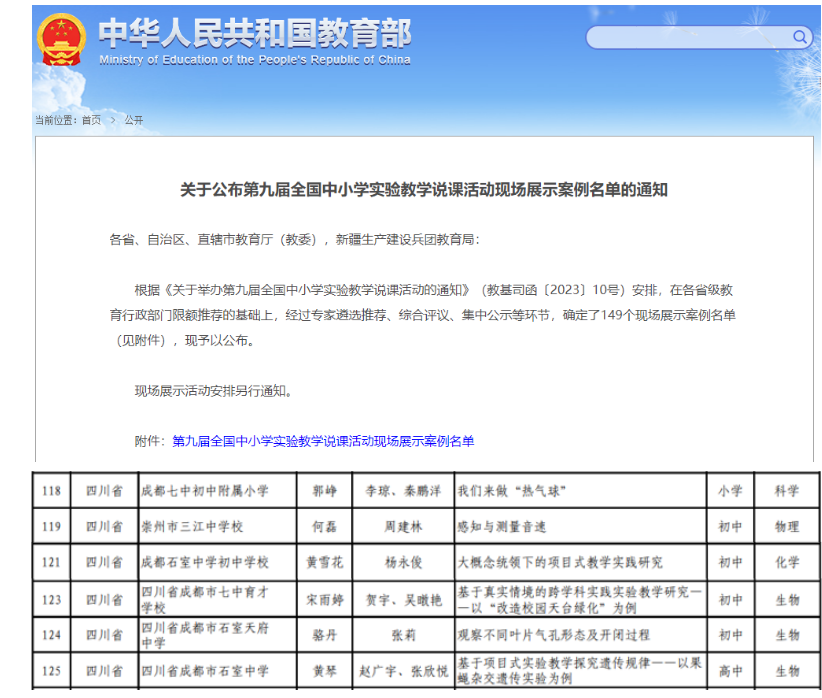Click the 我们来做"热气球" case title
Image resolution: width=822 pixels, height=698 pixels.
coord(512,491)
